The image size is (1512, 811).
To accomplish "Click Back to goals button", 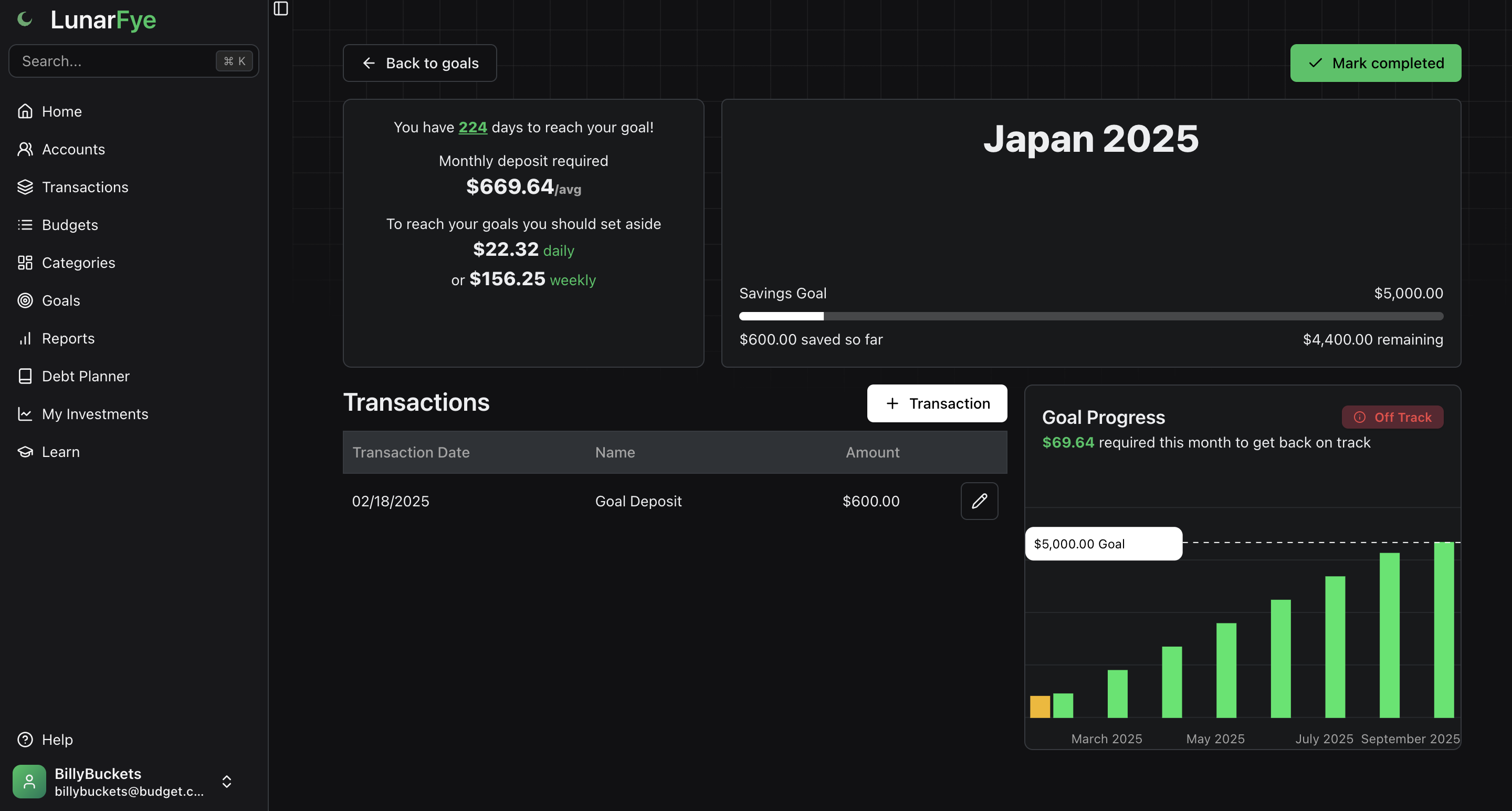I will [419, 63].
